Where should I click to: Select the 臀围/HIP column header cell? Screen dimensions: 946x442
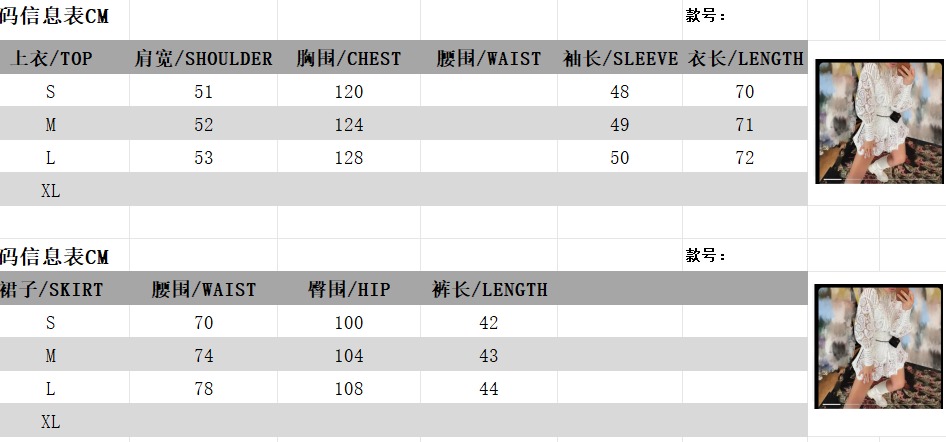[349, 290]
